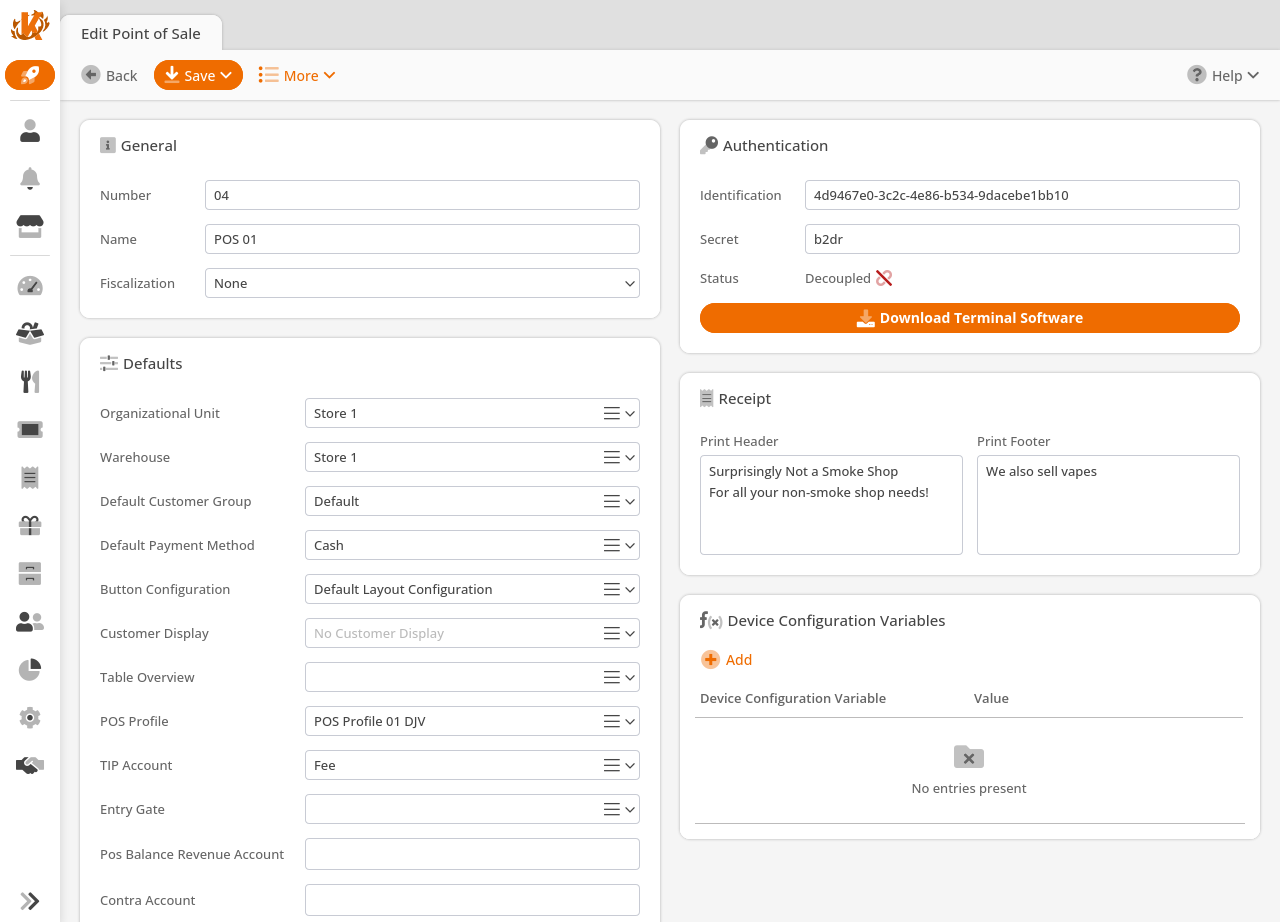Open the More menu
1280x922 pixels.
tap(297, 76)
